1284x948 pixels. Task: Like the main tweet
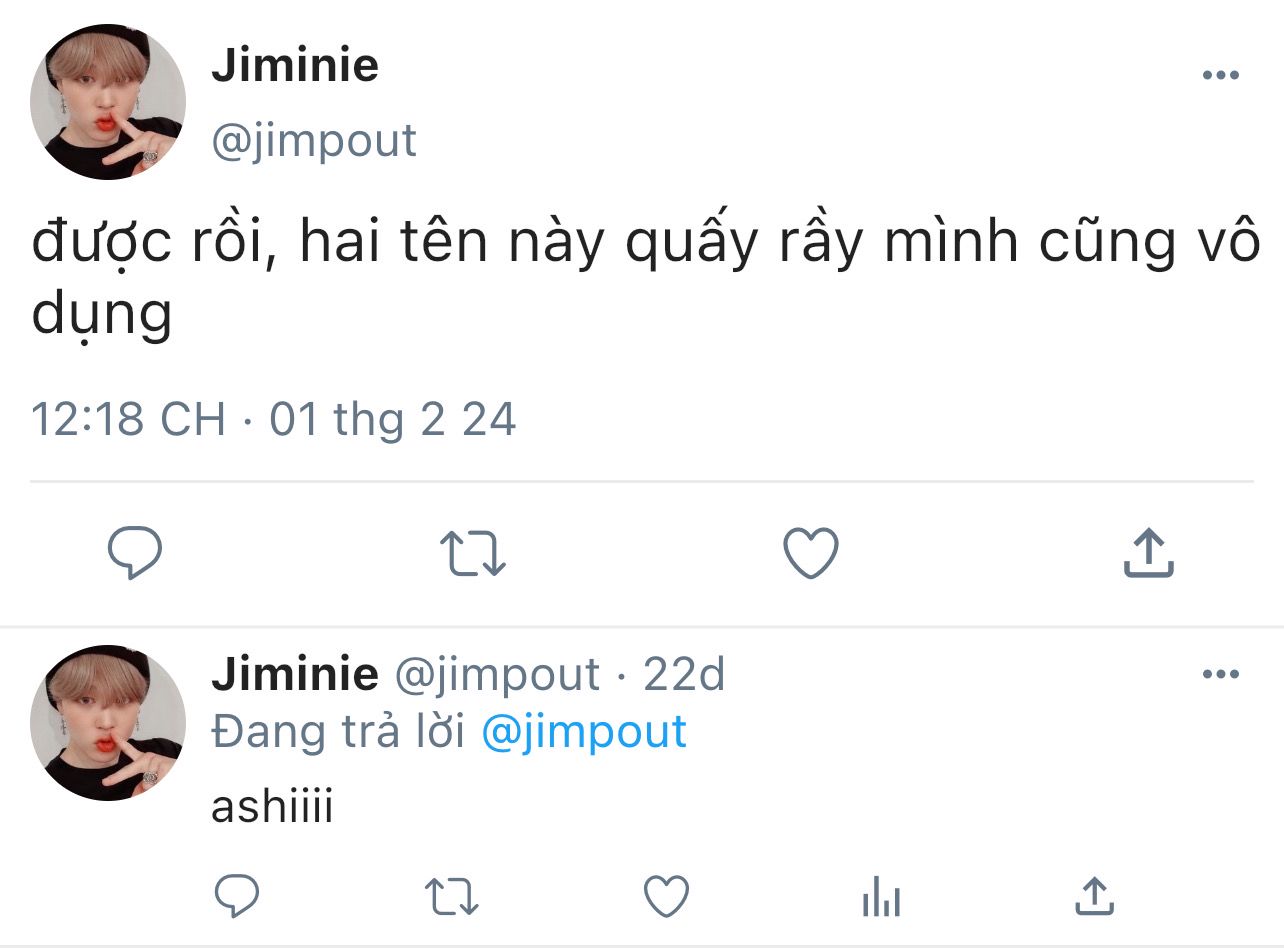tap(810, 553)
